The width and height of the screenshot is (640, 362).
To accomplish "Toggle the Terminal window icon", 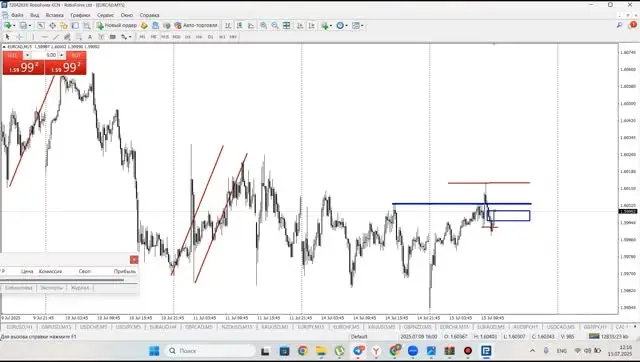I will click(75, 25).
